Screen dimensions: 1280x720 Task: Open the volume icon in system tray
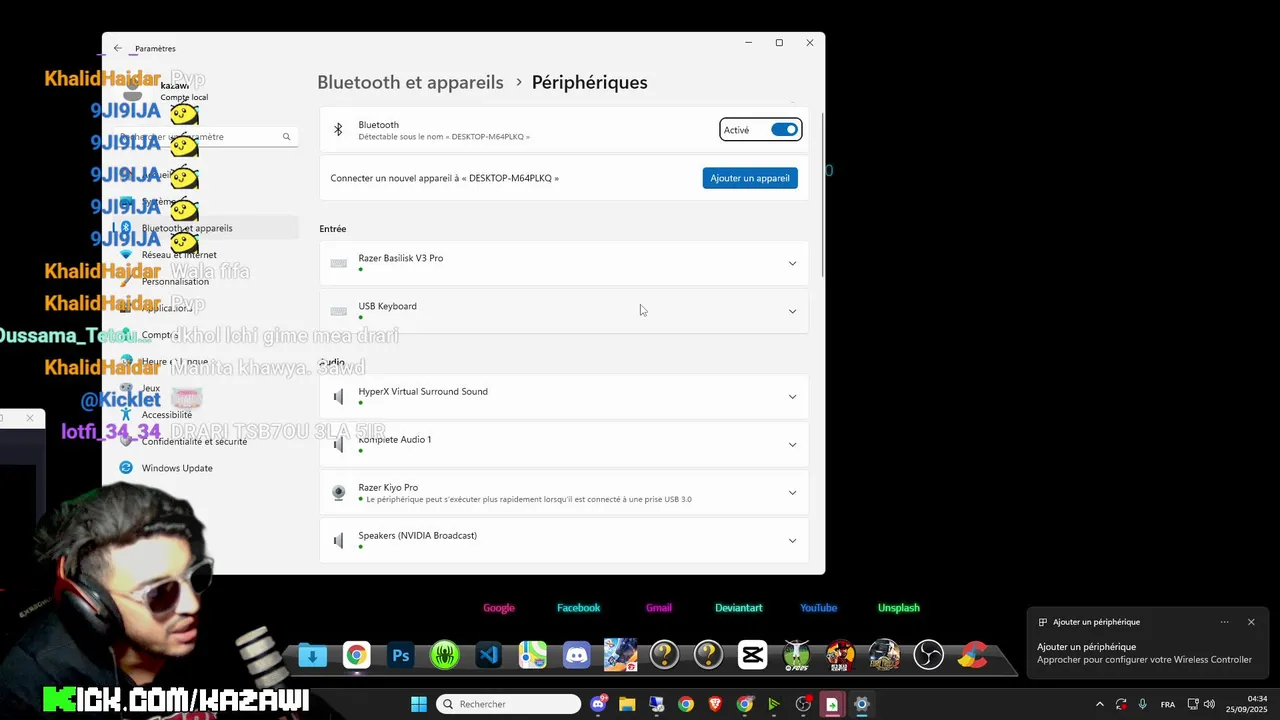pyautogui.click(x=1209, y=704)
